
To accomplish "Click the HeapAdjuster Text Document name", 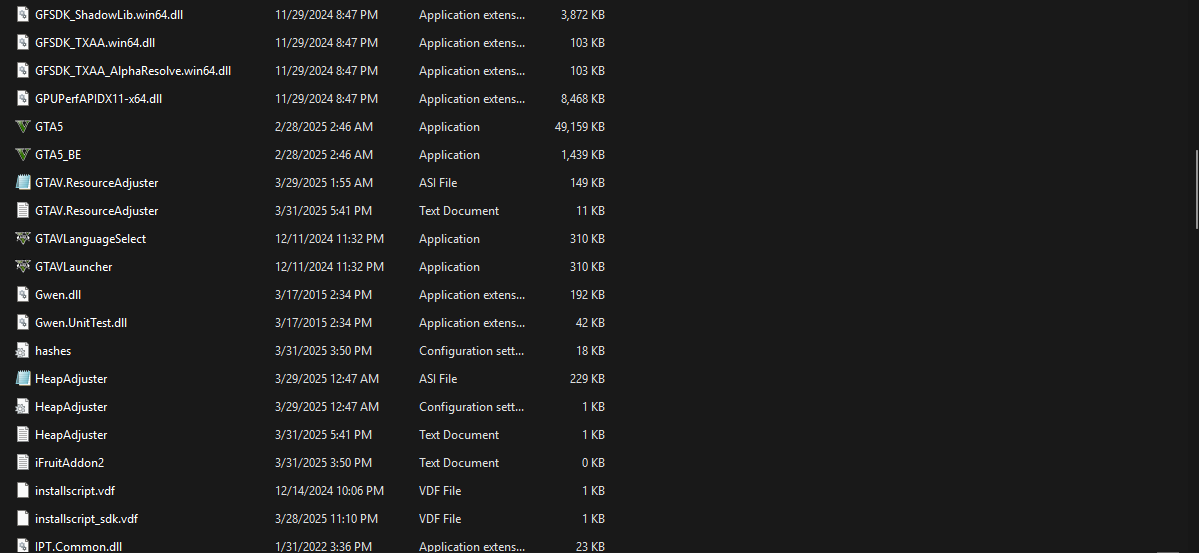I will tap(71, 435).
